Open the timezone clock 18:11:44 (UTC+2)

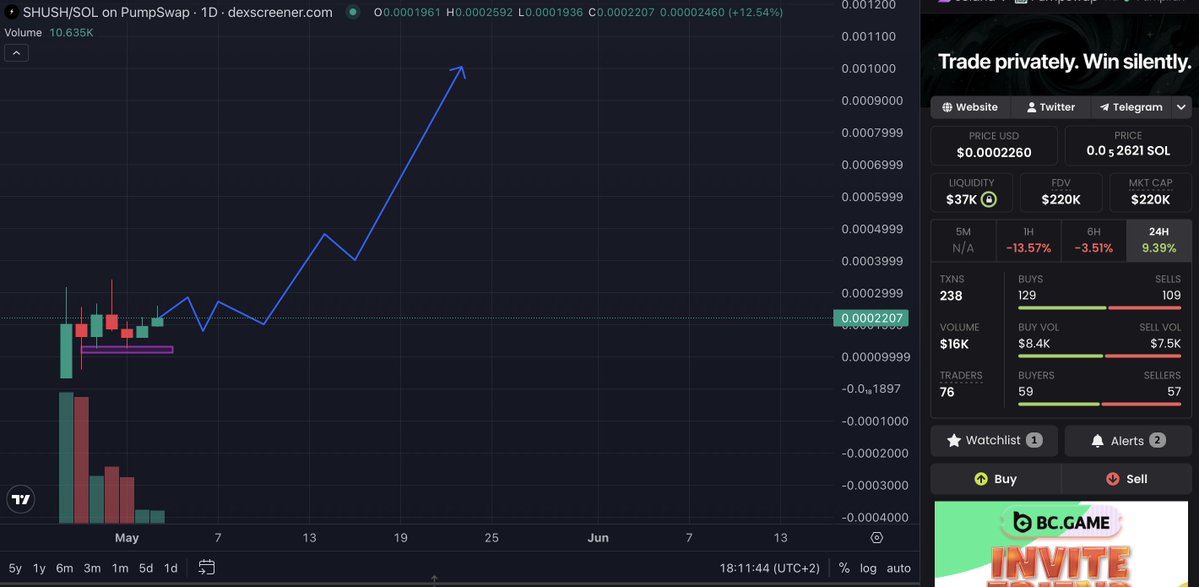coord(769,568)
